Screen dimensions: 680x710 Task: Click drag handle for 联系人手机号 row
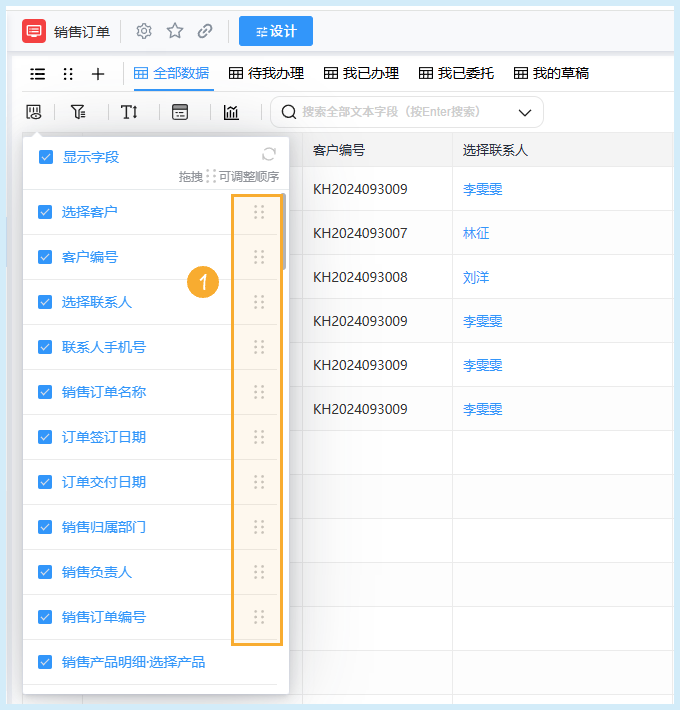[259, 347]
